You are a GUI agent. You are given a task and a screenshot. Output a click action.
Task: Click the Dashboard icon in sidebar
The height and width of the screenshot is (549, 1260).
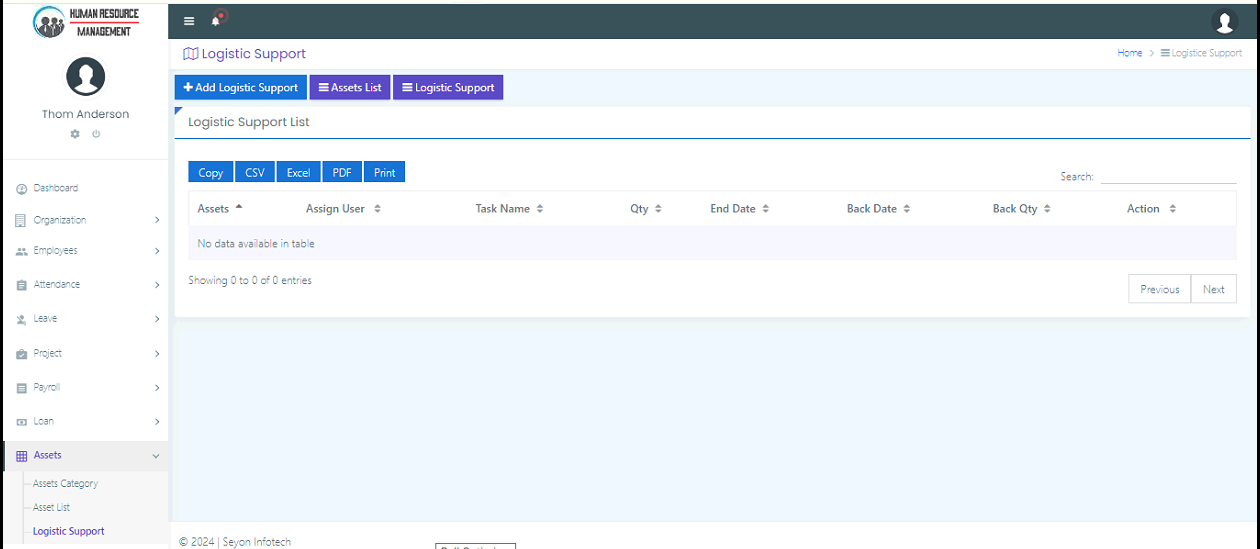pos(21,189)
